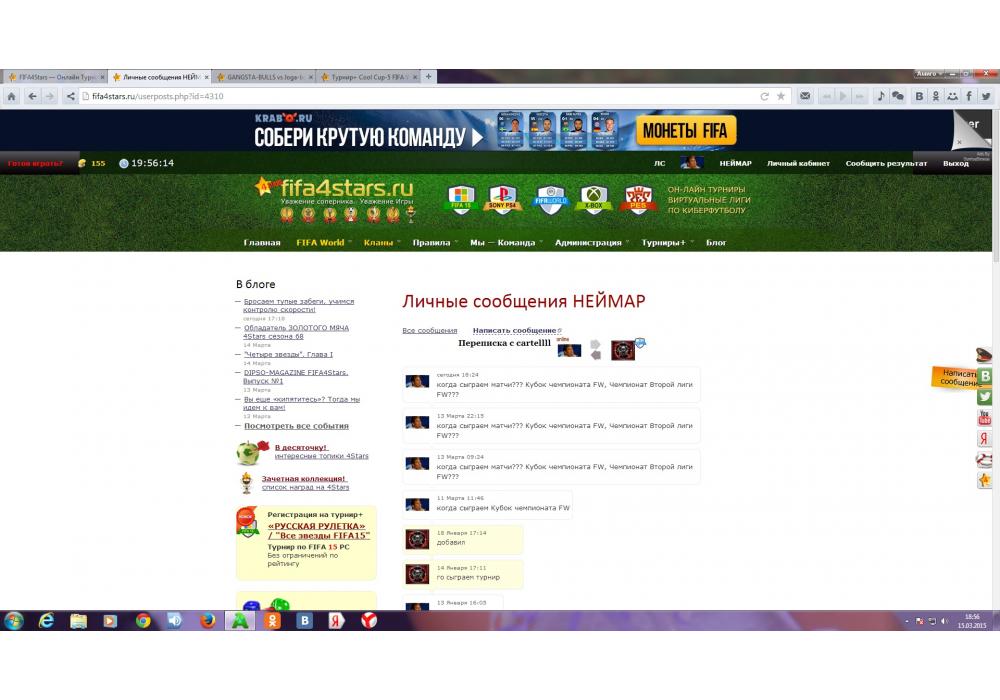Viewport: 1000px width, 700px height.
Task: Open the X-BOX platform badge
Action: pos(596,198)
